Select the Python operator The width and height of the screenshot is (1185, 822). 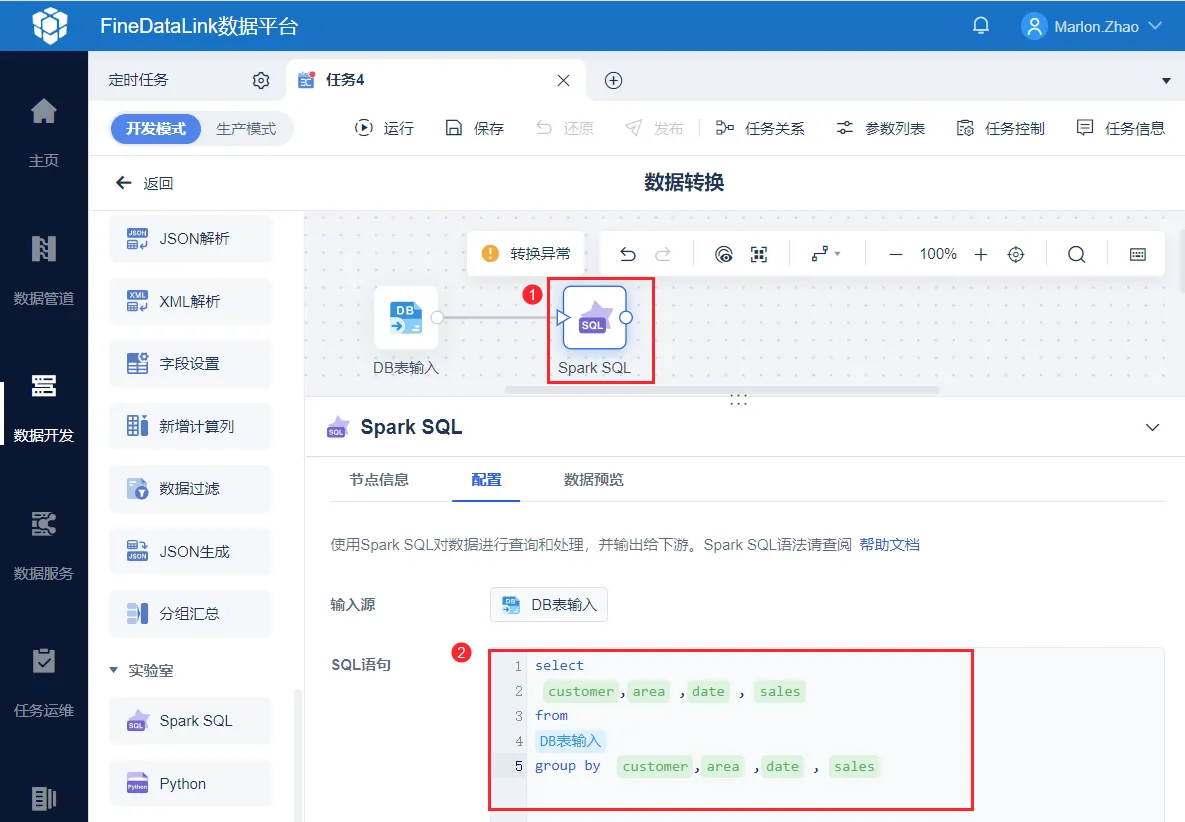pos(190,783)
